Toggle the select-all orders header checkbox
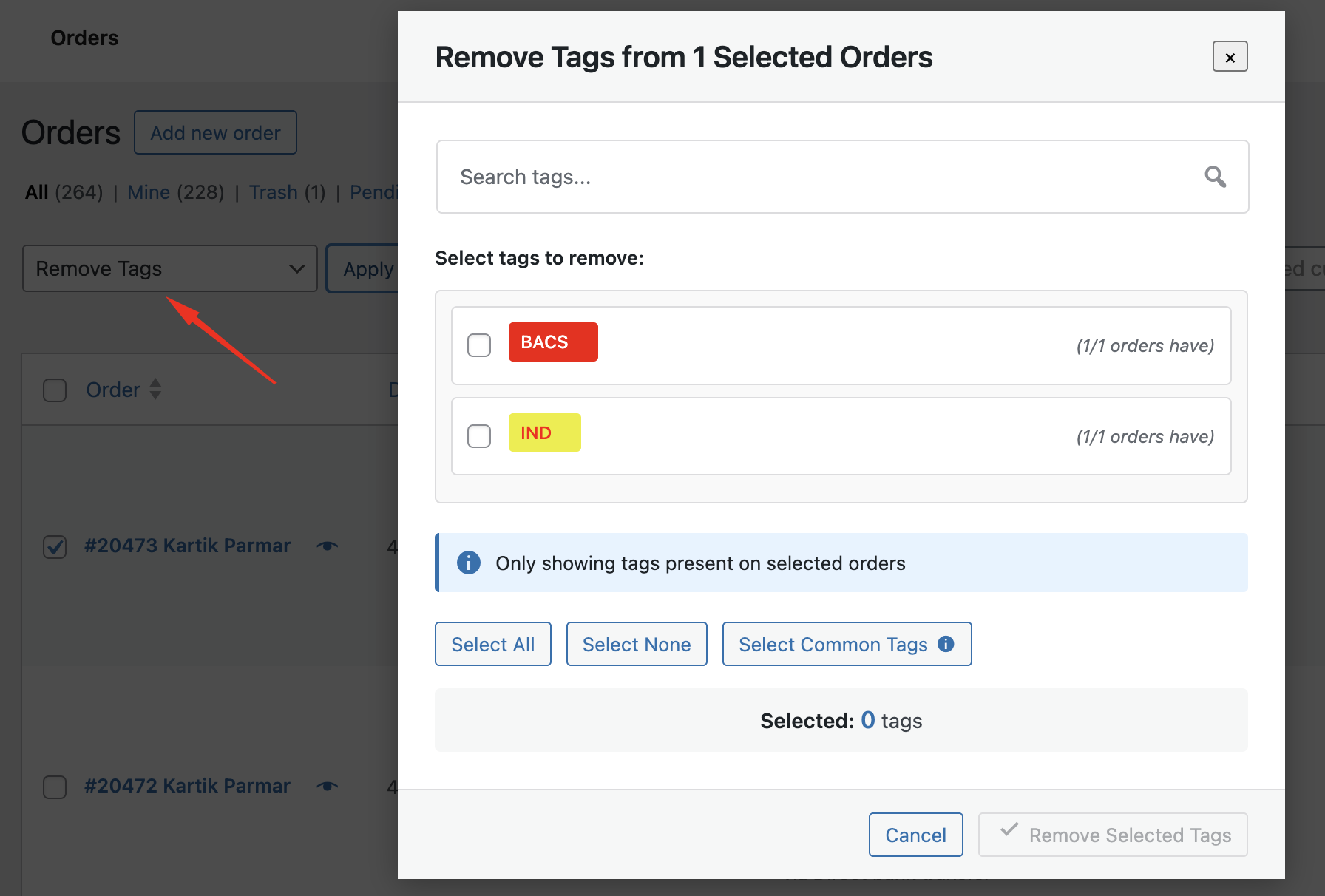Screen dimensions: 1325x896 [x=55, y=390]
